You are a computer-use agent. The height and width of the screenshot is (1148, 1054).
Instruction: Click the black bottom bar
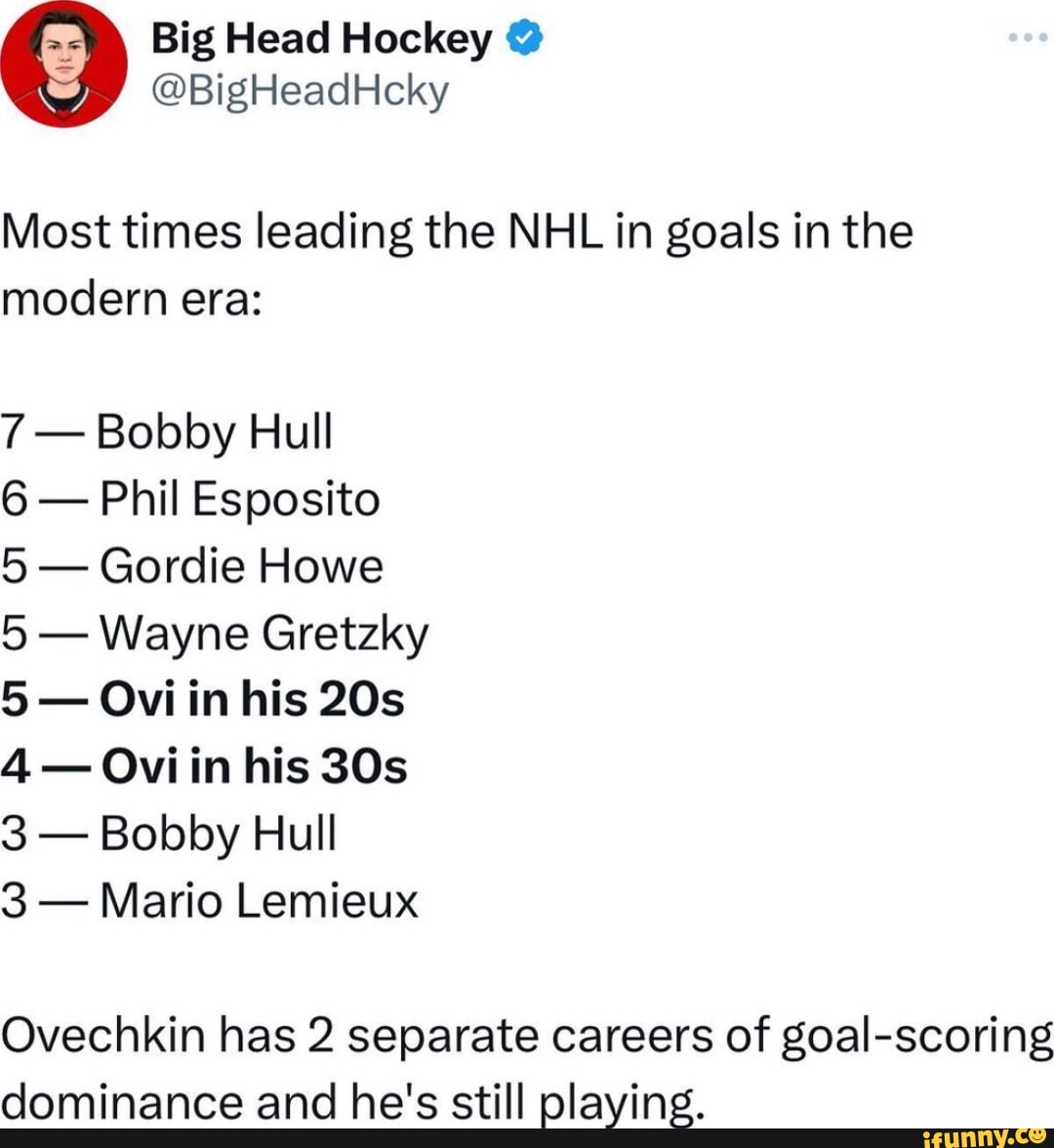tap(527, 1137)
